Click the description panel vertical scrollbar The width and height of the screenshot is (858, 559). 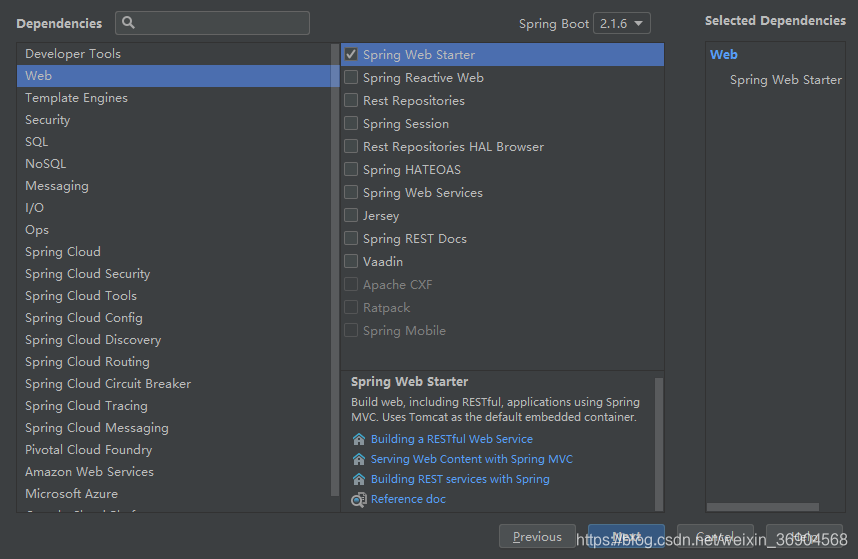coord(659,444)
